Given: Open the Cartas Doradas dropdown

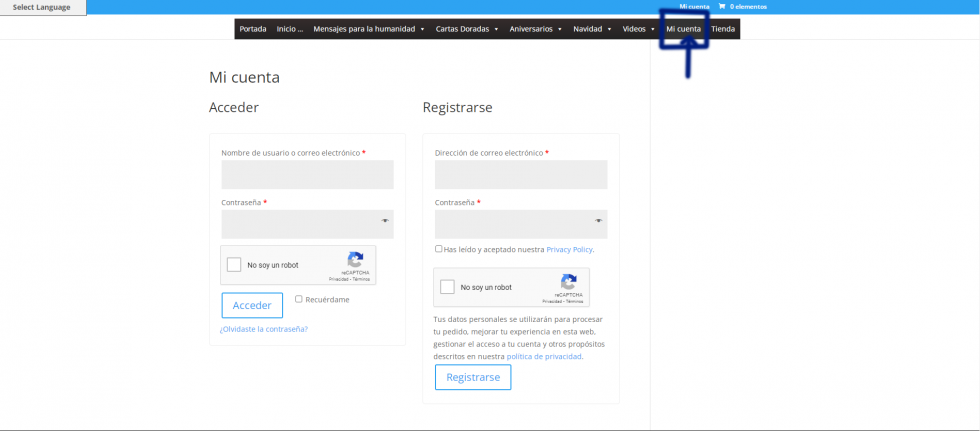Looking at the screenshot, I should coord(468,29).
